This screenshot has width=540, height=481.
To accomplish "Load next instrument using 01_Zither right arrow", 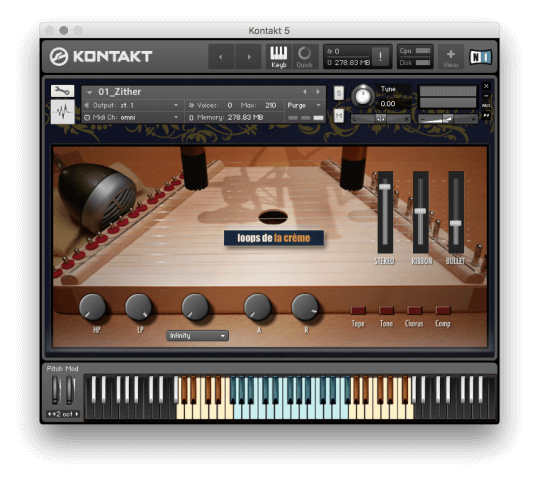I will coord(318,92).
